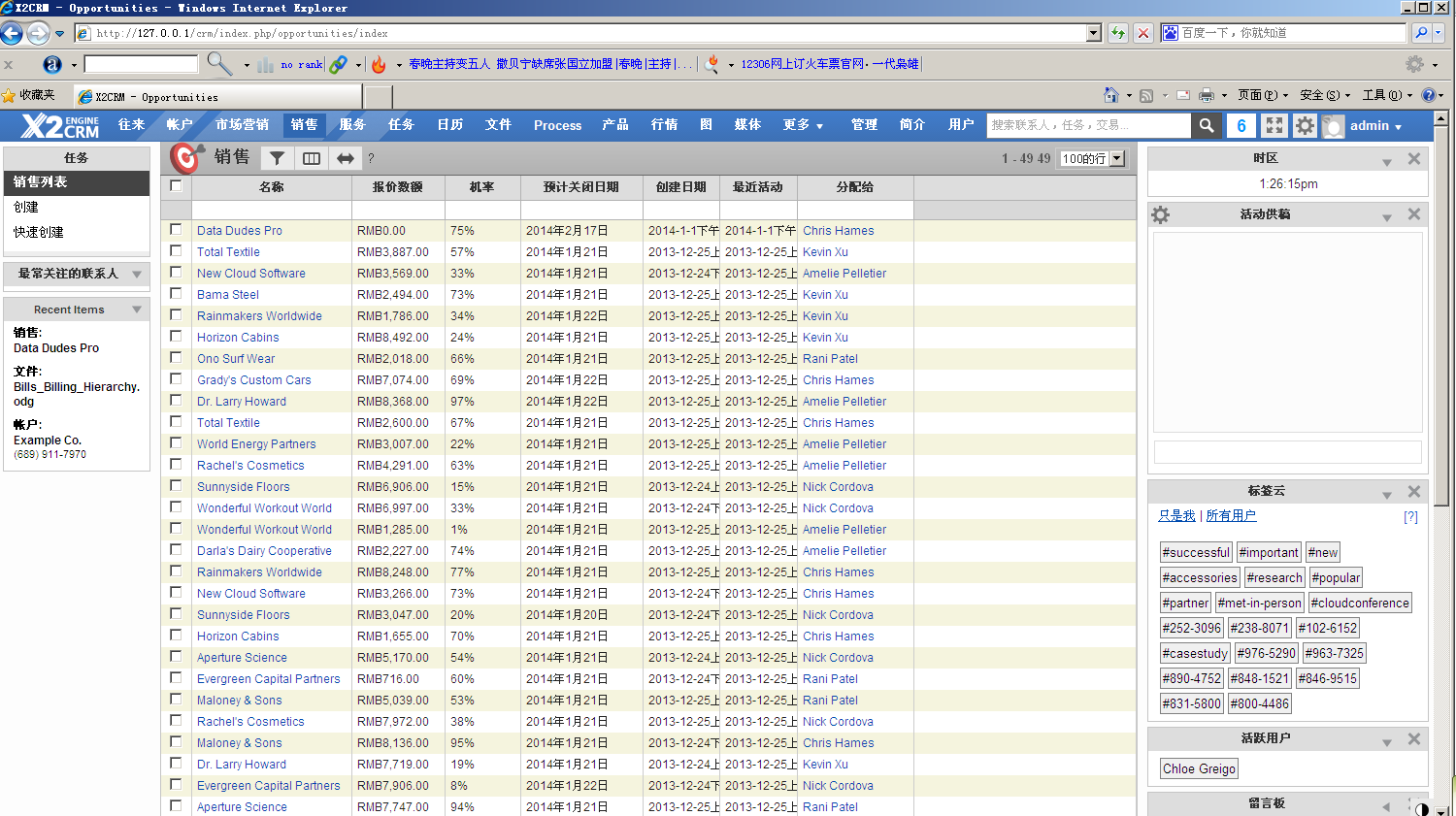The width and height of the screenshot is (1456, 816).
Task: Click the RSS feeds icon in command bar
Action: click(x=1146, y=95)
